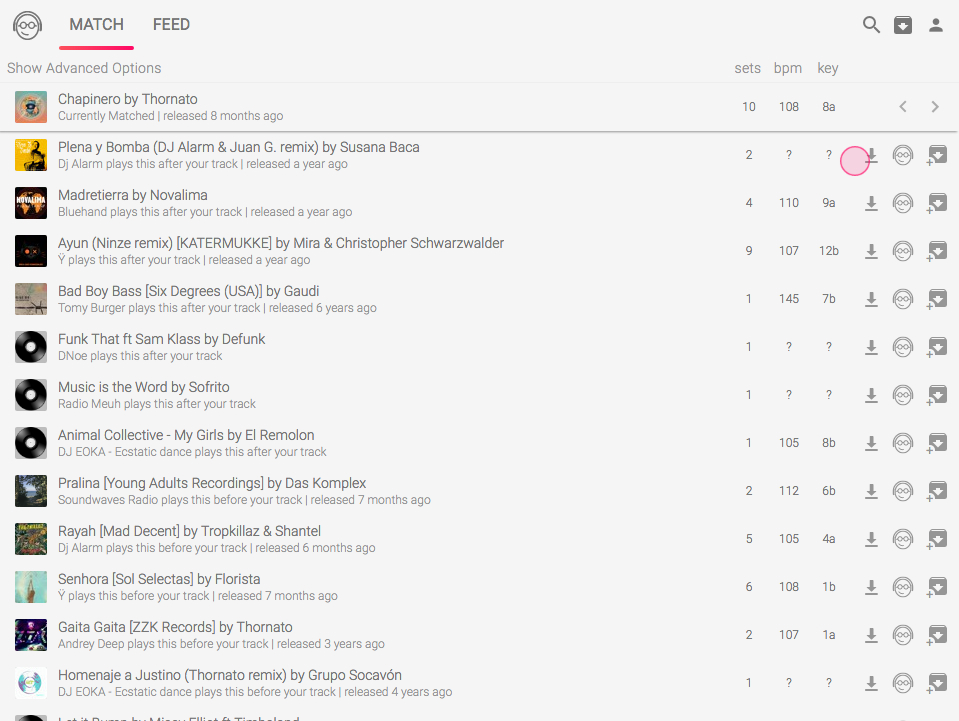Open the user profile icon
959x721 pixels.
pos(936,25)
